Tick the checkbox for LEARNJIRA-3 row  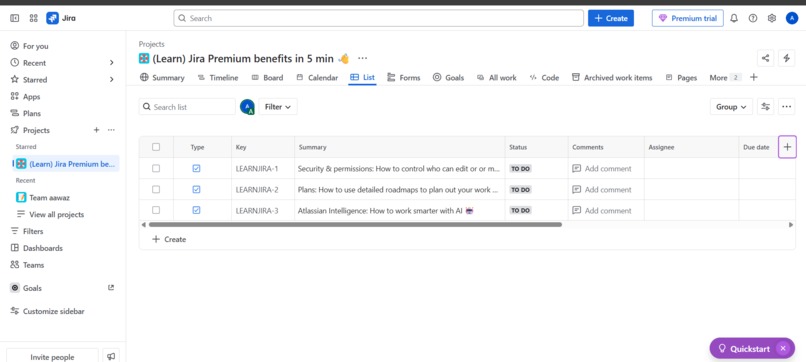[x=156, y=210]
